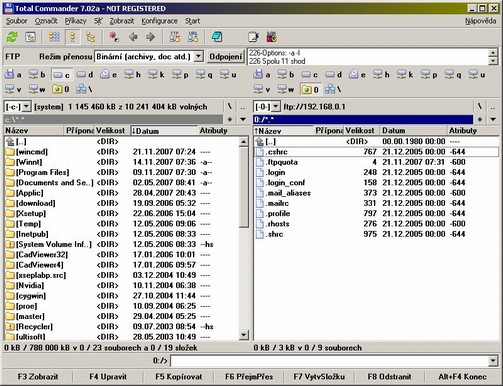Open the Nápověda menu

pos(480,21)
